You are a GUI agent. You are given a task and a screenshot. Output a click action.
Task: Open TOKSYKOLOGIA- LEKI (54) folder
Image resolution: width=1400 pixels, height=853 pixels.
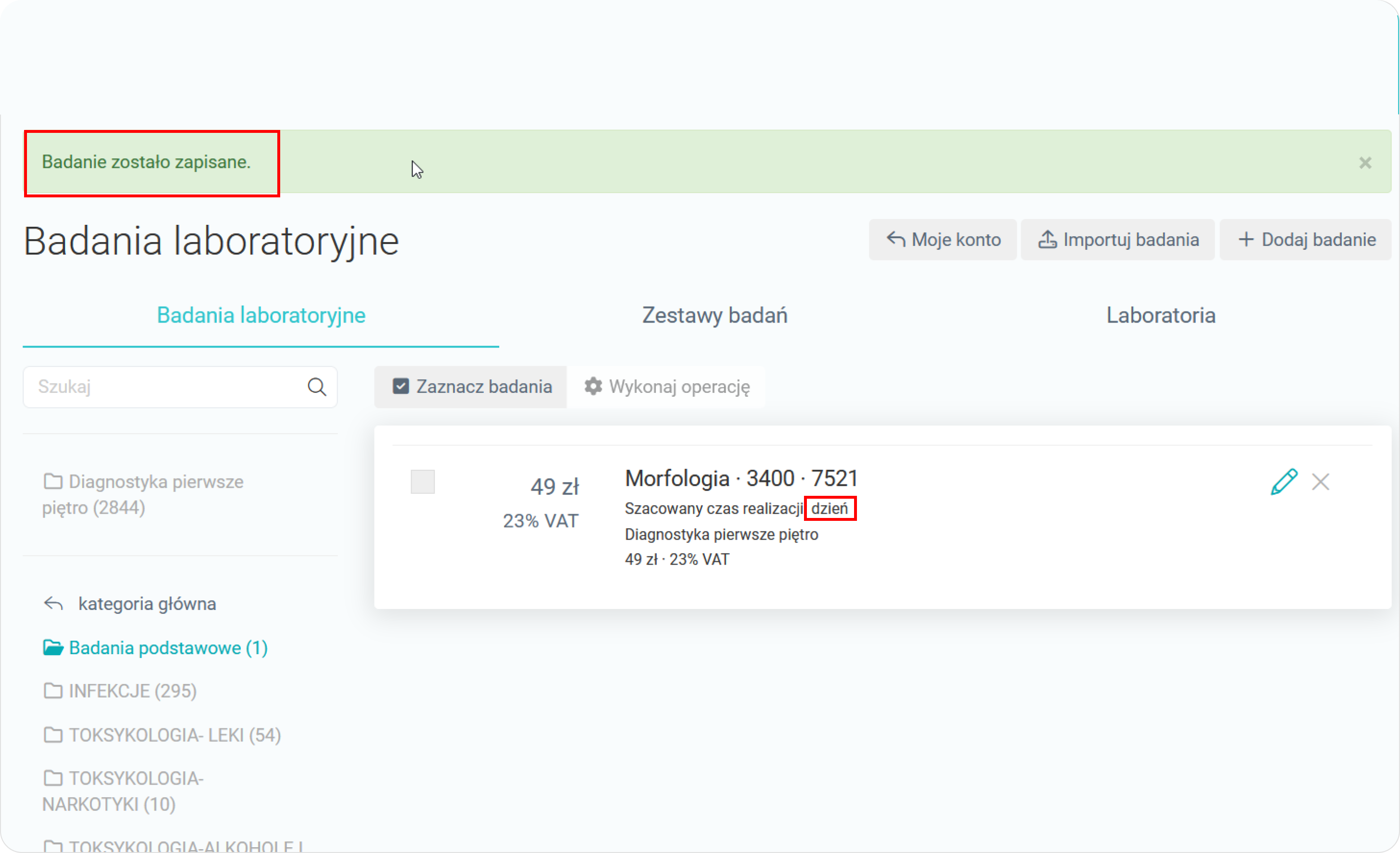(162, 735)
